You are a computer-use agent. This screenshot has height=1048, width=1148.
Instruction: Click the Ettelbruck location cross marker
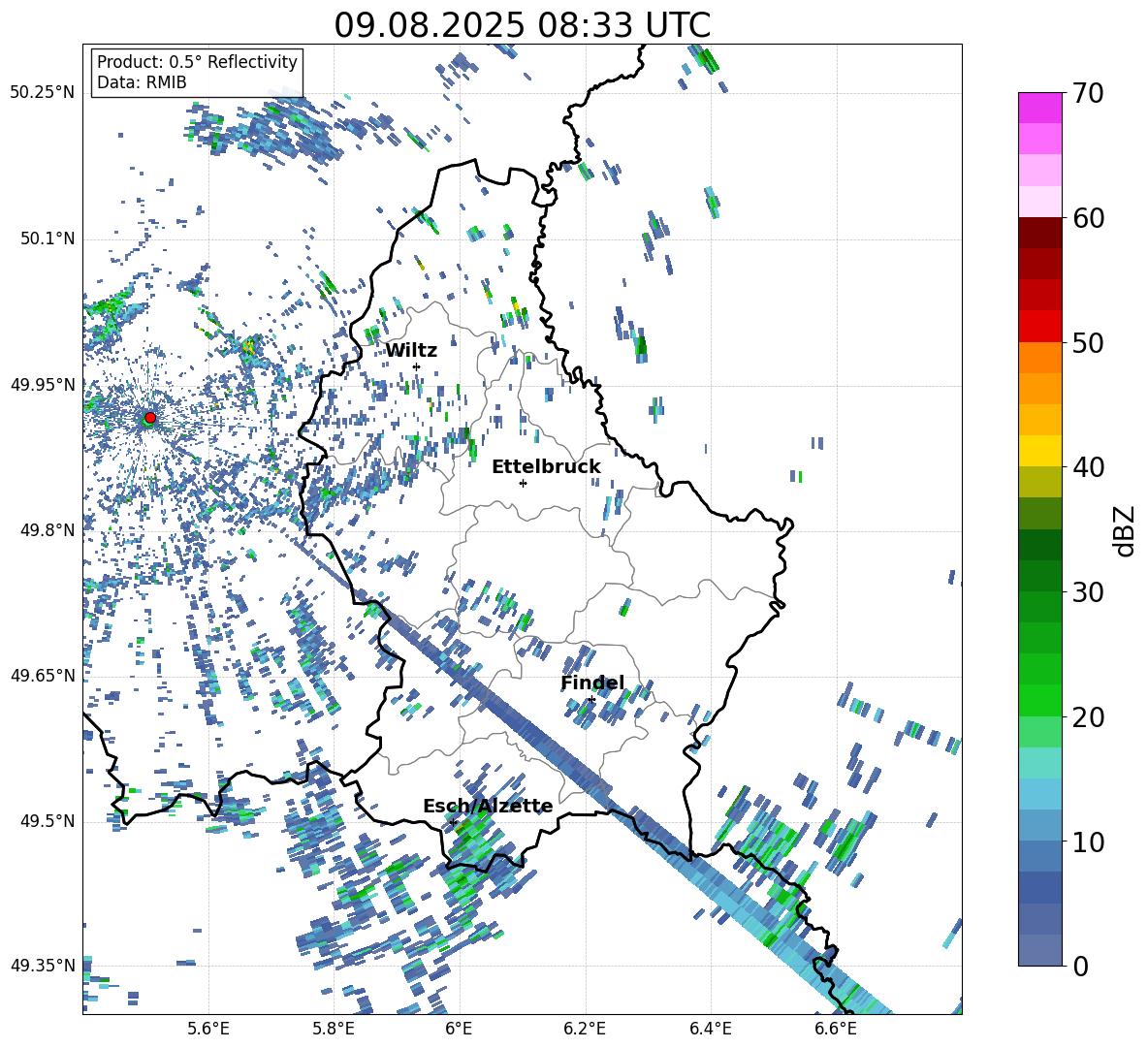tap(523, 483)
